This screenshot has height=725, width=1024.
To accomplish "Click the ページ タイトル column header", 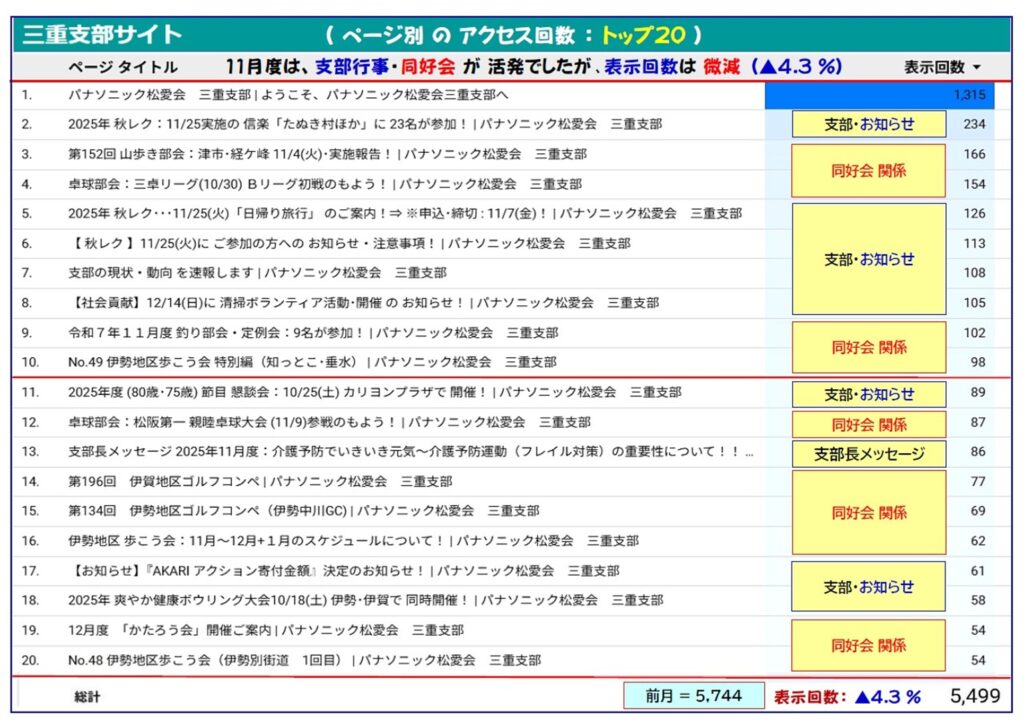I will point(123,67).
